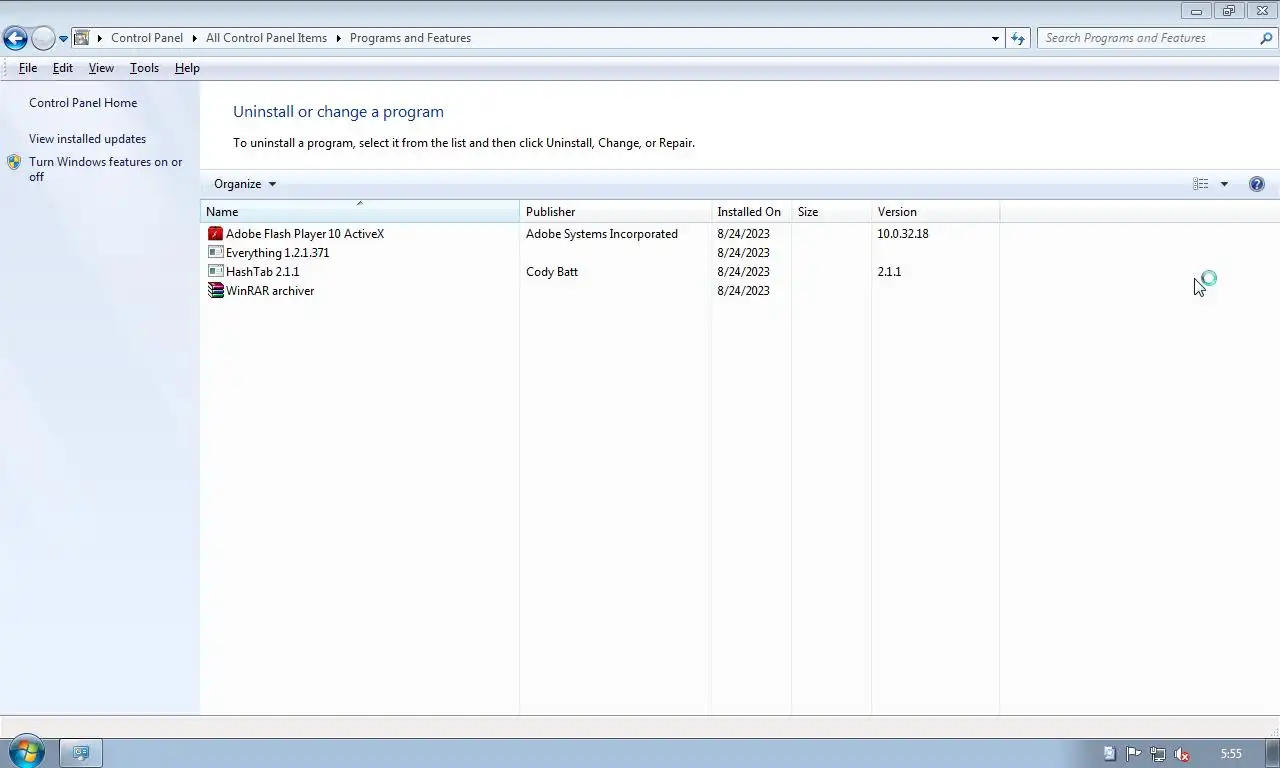Open the more view options dropdown arrow
Image resolution: width=1280 pixels, height=768 pixels.
(1224, 184)
